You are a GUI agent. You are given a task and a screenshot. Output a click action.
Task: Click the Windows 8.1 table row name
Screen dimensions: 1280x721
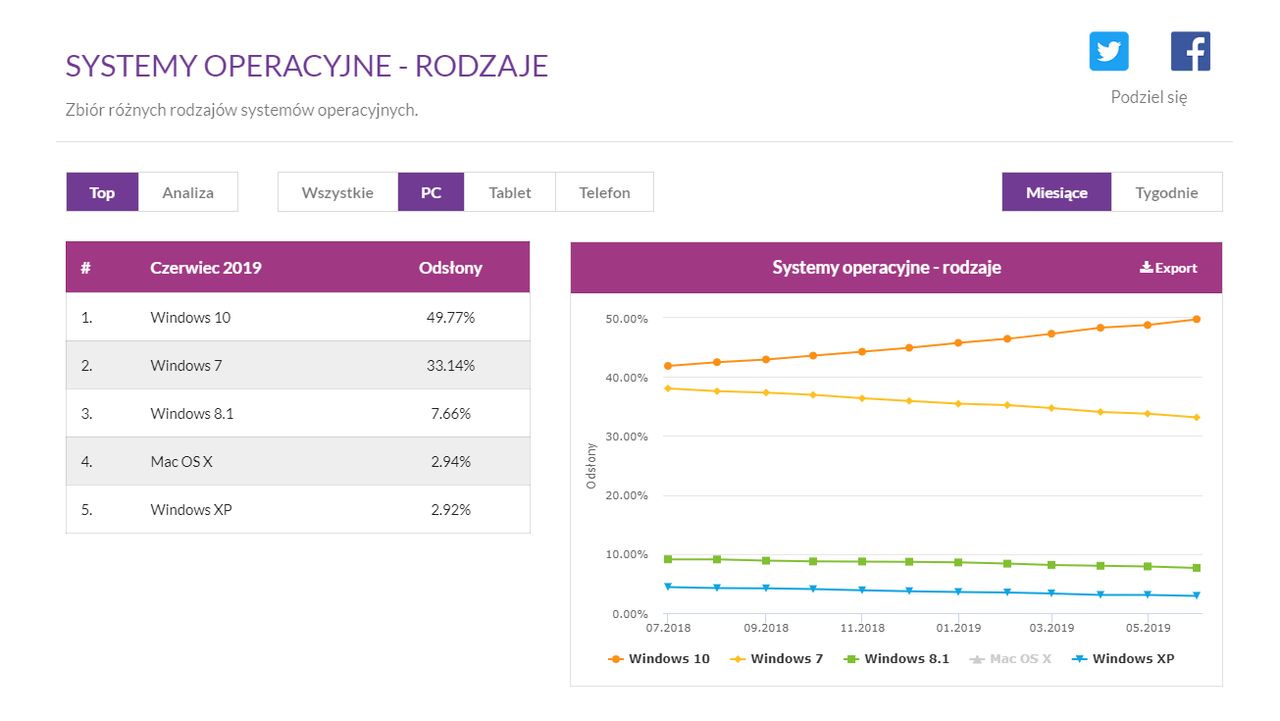pyautogui.click(x=192, y=413)
